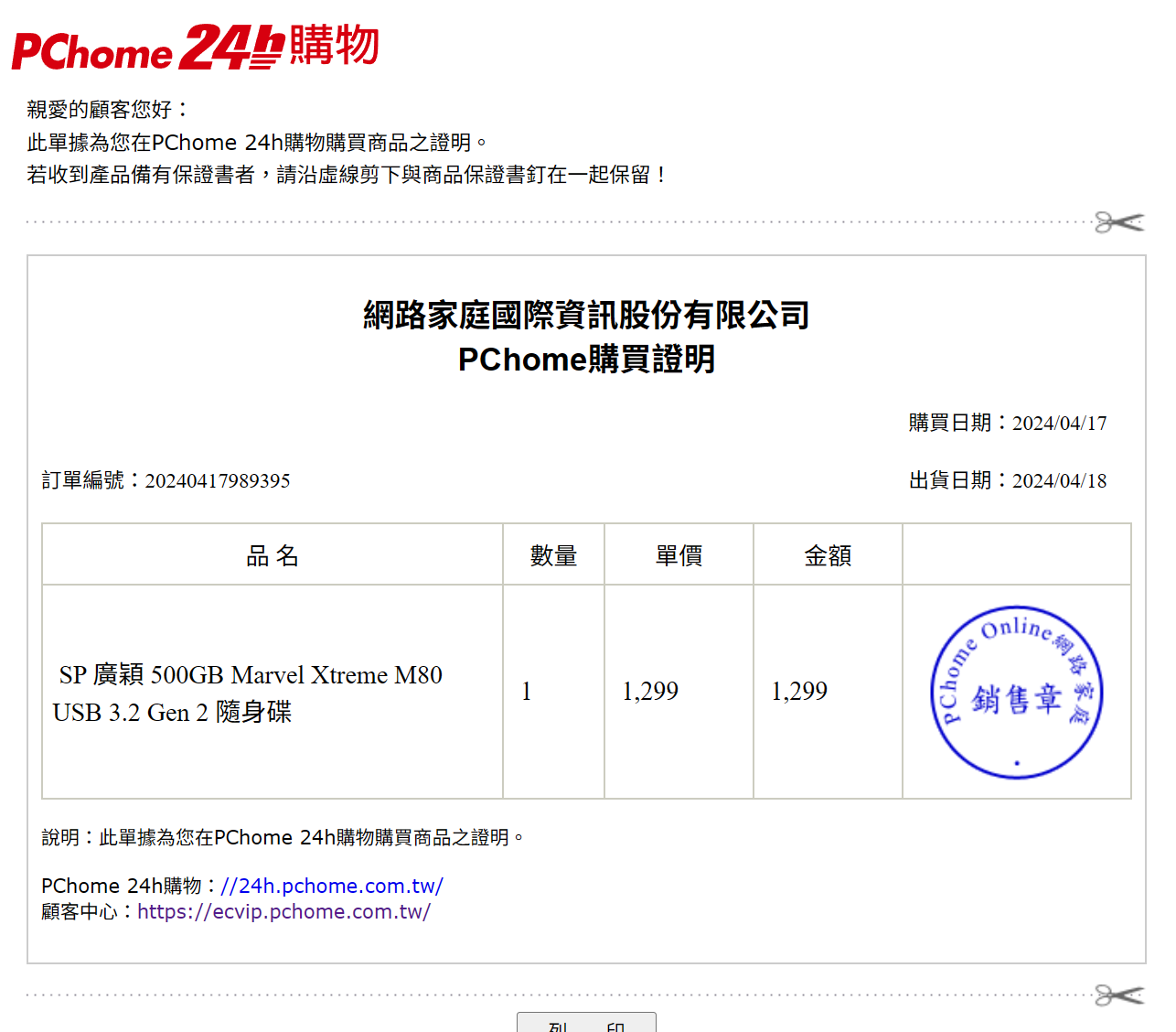Select the SP 廣穎 500GB product name
Viewport: 1176px width, 1032px height.
(x=249, y=693)
